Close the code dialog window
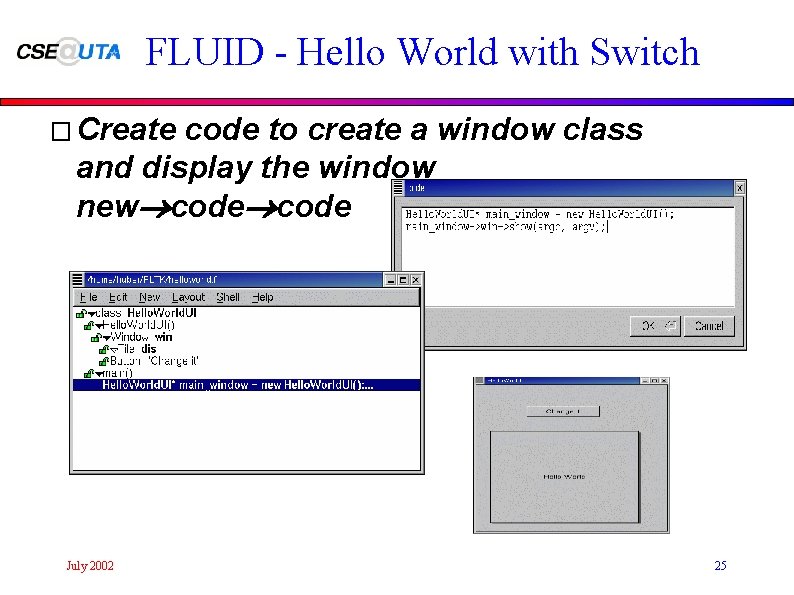The height and width of the screenshot is (595, 794). tap(739, 188)
